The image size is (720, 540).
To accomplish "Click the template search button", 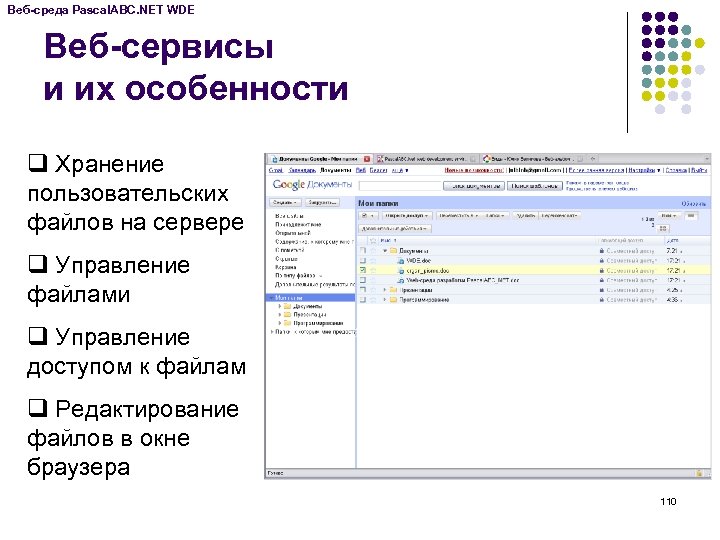I will point(534,186).
